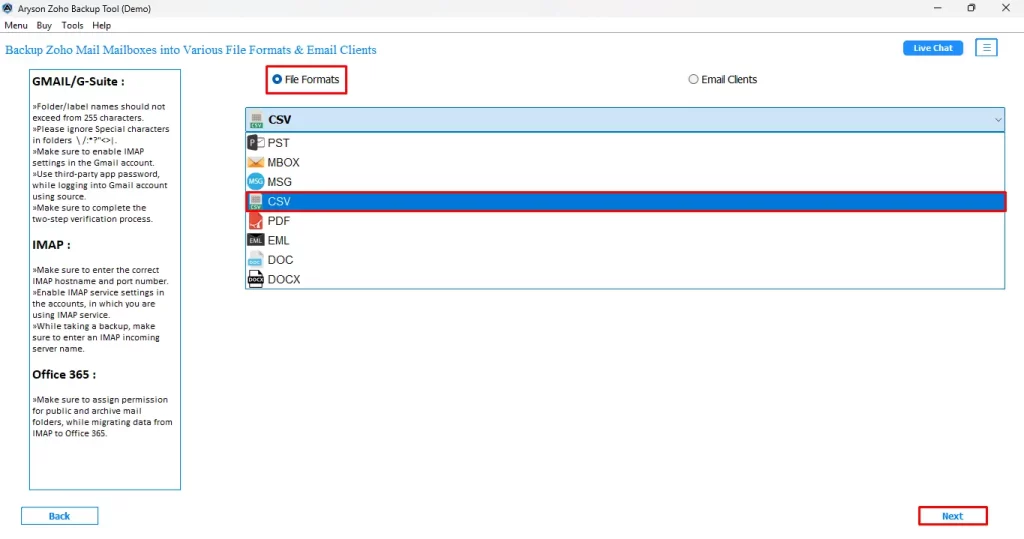Close the Aryson Zoho Backup Tool
Viewport: 1024px width, 539px height.
click(x=1006, y=8)
